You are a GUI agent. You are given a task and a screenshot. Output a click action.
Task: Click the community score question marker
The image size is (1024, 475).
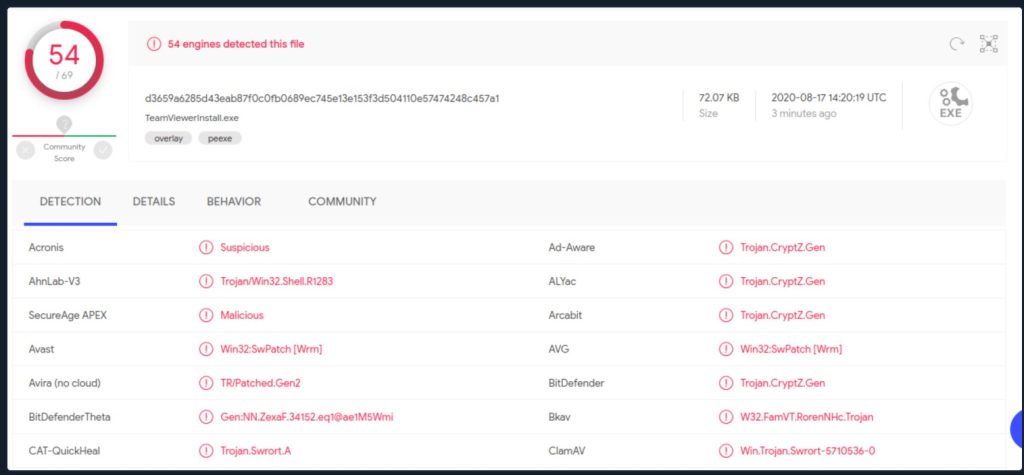point(64,124)
